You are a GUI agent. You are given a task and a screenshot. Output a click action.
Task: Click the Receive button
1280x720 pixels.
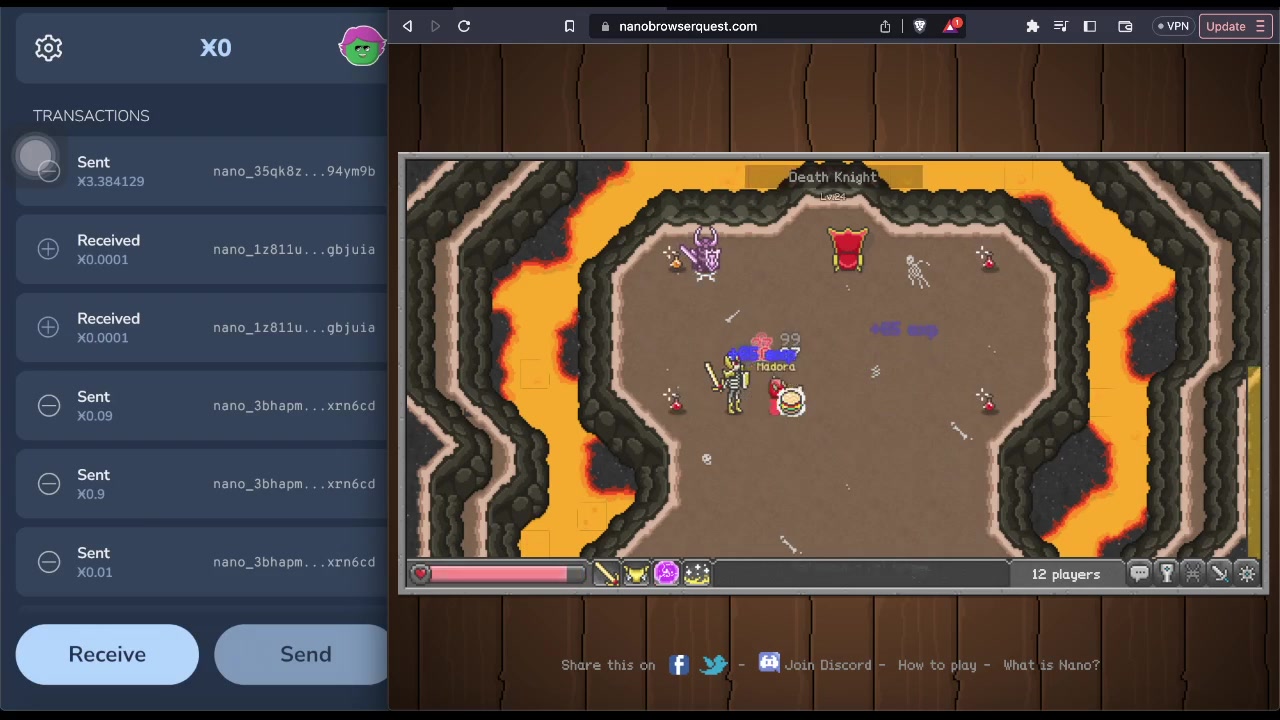tap(107, 654)
